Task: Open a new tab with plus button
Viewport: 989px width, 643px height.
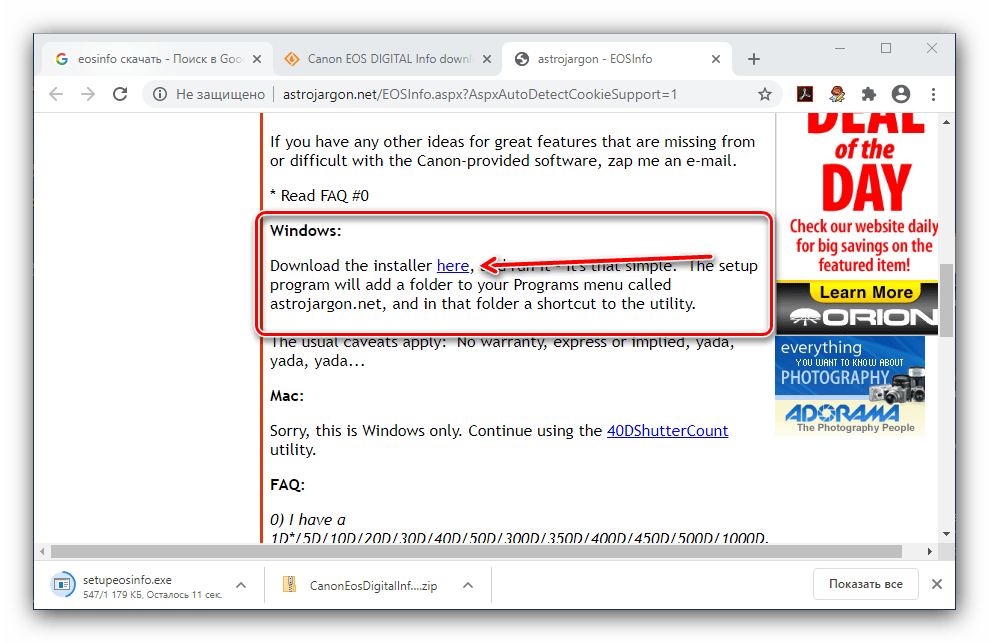Action: tap(754, 59)
